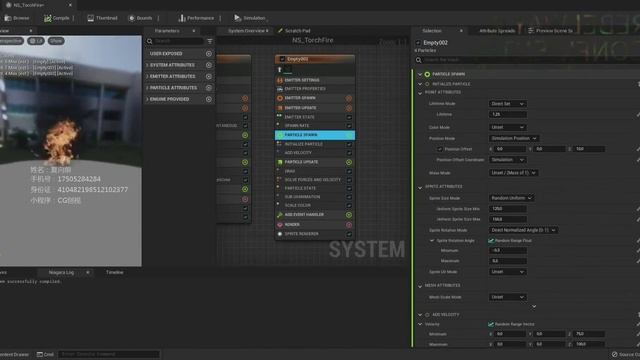Open the Timeline tab
This screenshot has height=360, width=640.
point(115,273)
